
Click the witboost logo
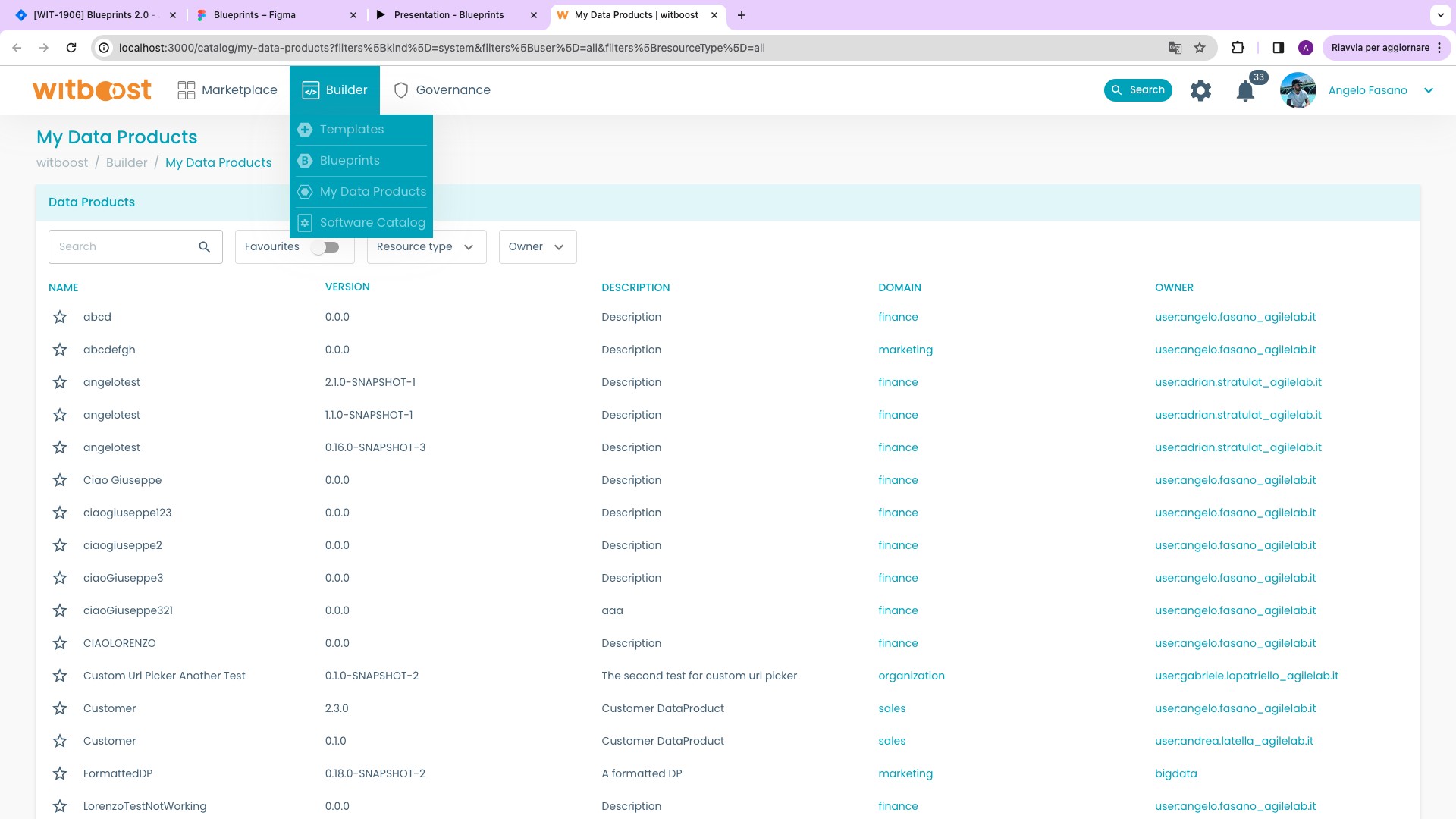click(x=92, y=90)
